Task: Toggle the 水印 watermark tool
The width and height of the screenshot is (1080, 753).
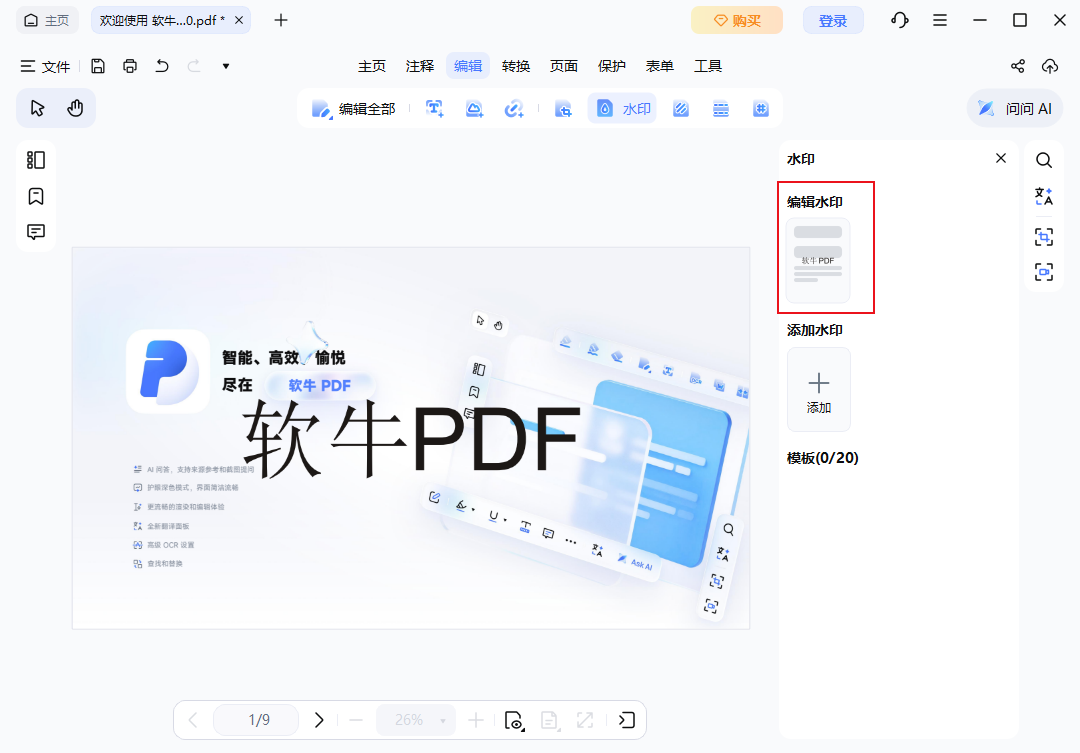Action: pos(622,109)
